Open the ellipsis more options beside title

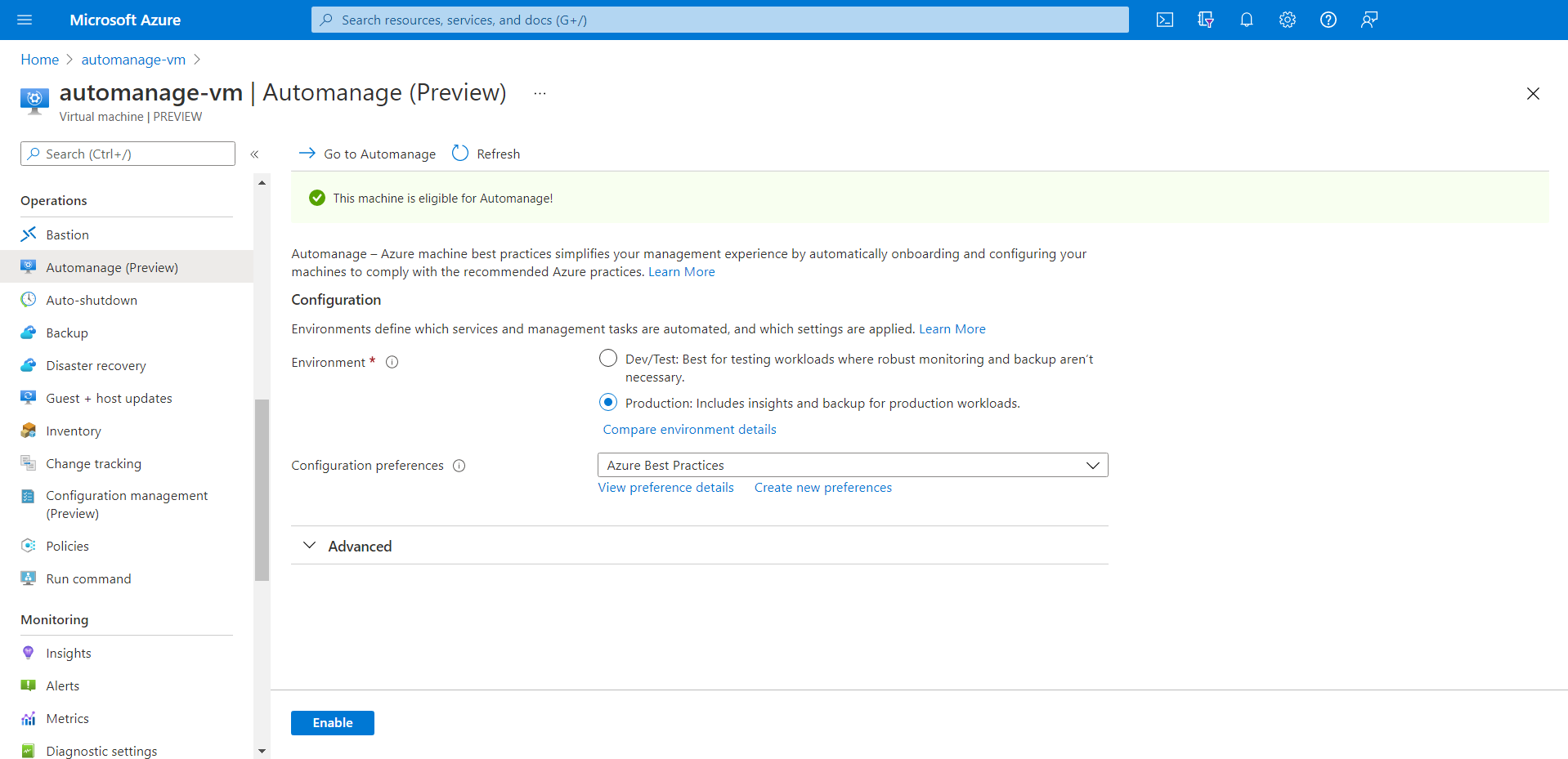click(x=540, y=93)
